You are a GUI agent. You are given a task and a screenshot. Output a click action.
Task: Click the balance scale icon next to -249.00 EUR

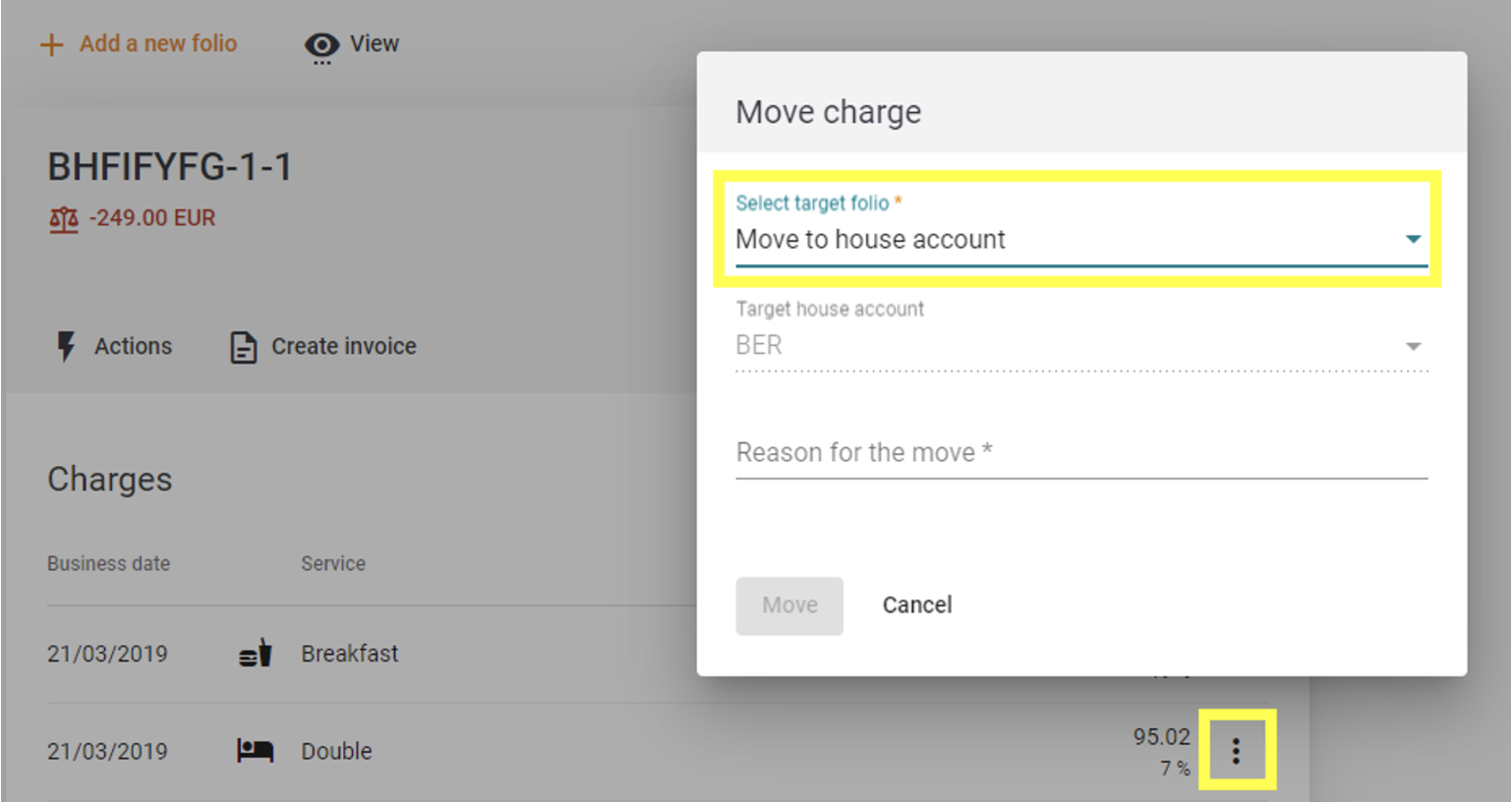tap(63, 217)
